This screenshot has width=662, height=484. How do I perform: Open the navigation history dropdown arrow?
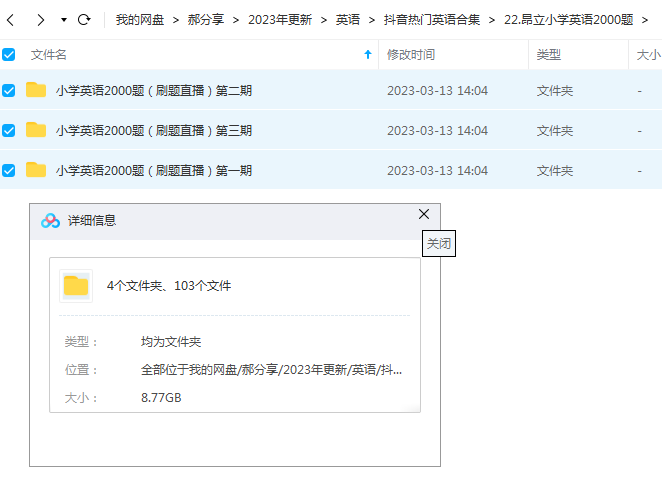[x=64, y=20]
